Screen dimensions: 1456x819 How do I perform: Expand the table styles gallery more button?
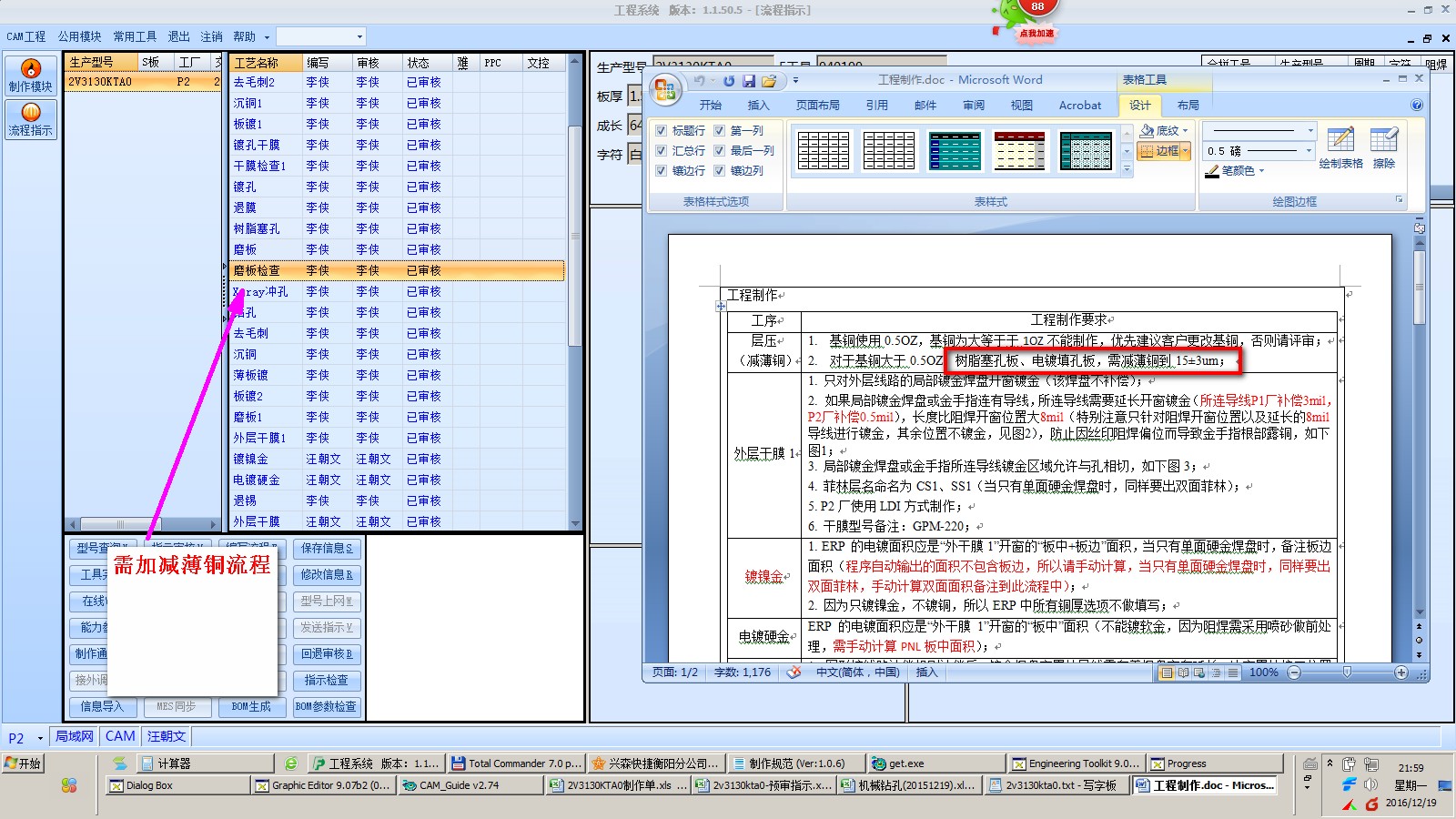[x=1127, y=169]
